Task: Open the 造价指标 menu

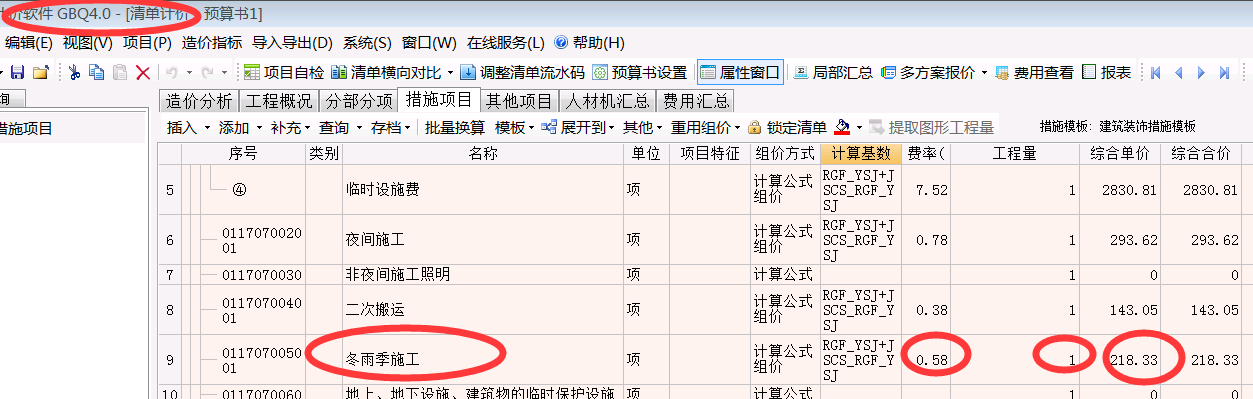Action: 212,43
